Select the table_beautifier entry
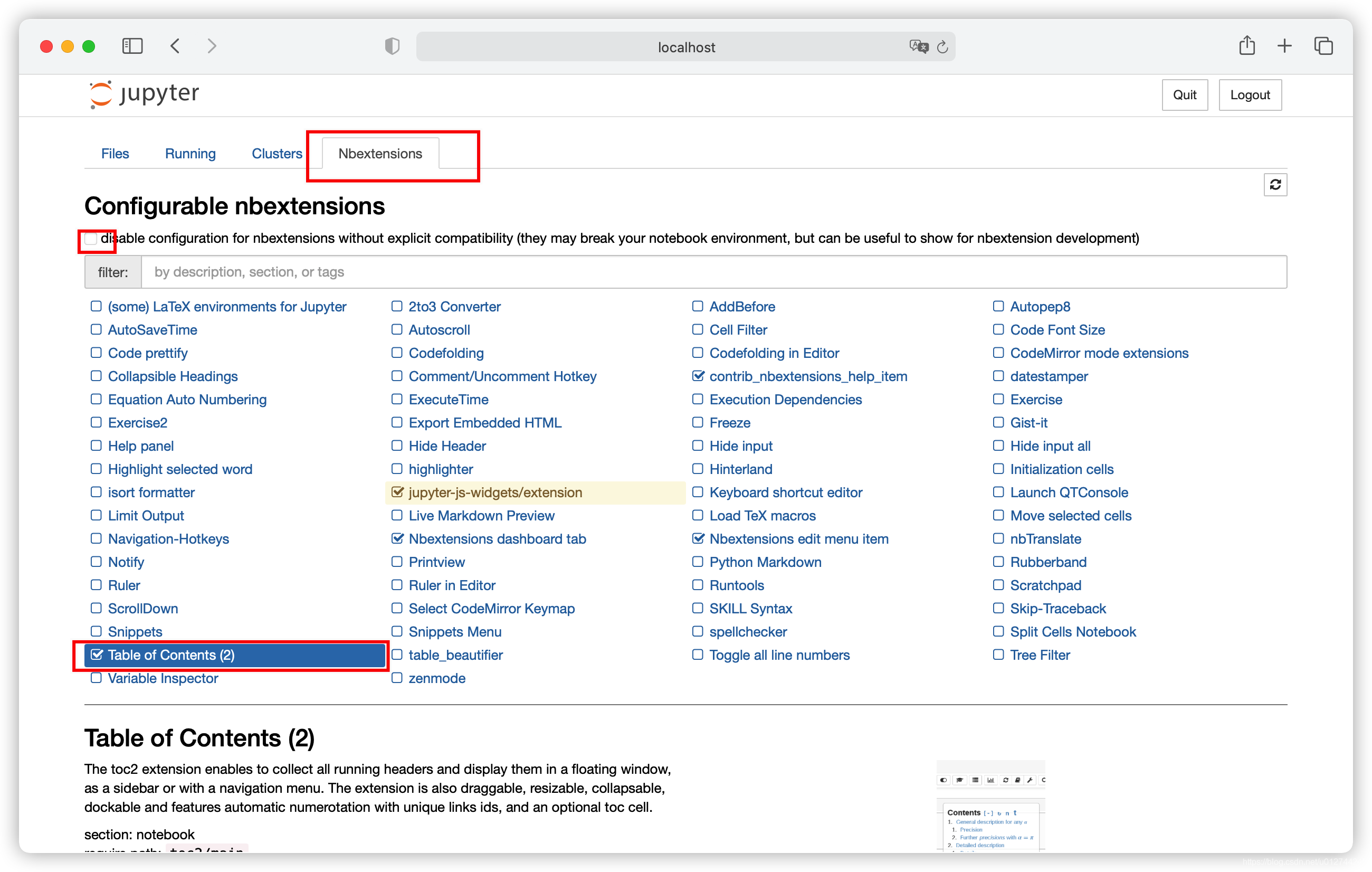 click(456, 655)
